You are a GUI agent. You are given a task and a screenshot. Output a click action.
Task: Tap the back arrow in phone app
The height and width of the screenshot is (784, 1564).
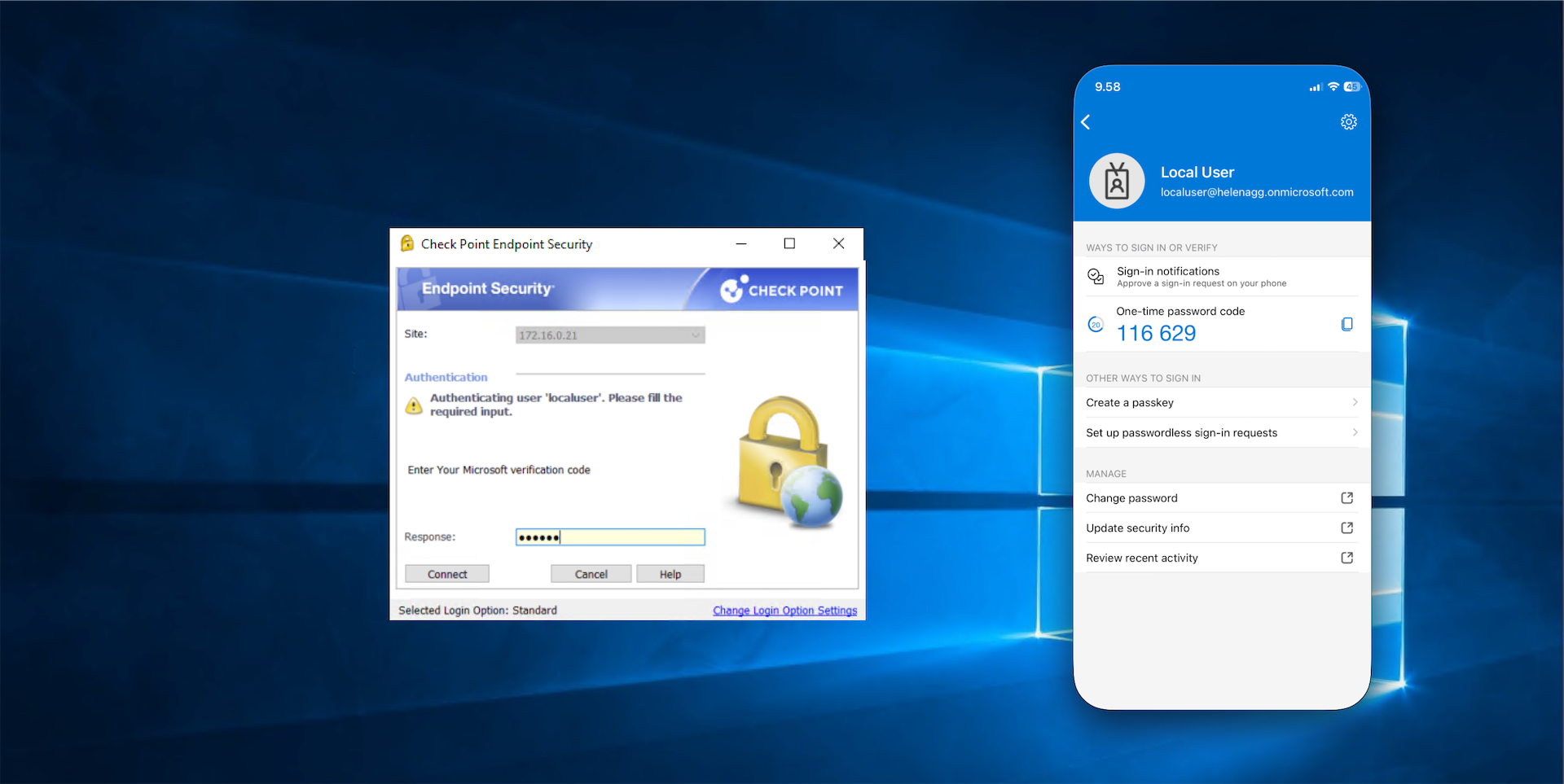(x=1086, y=122)
